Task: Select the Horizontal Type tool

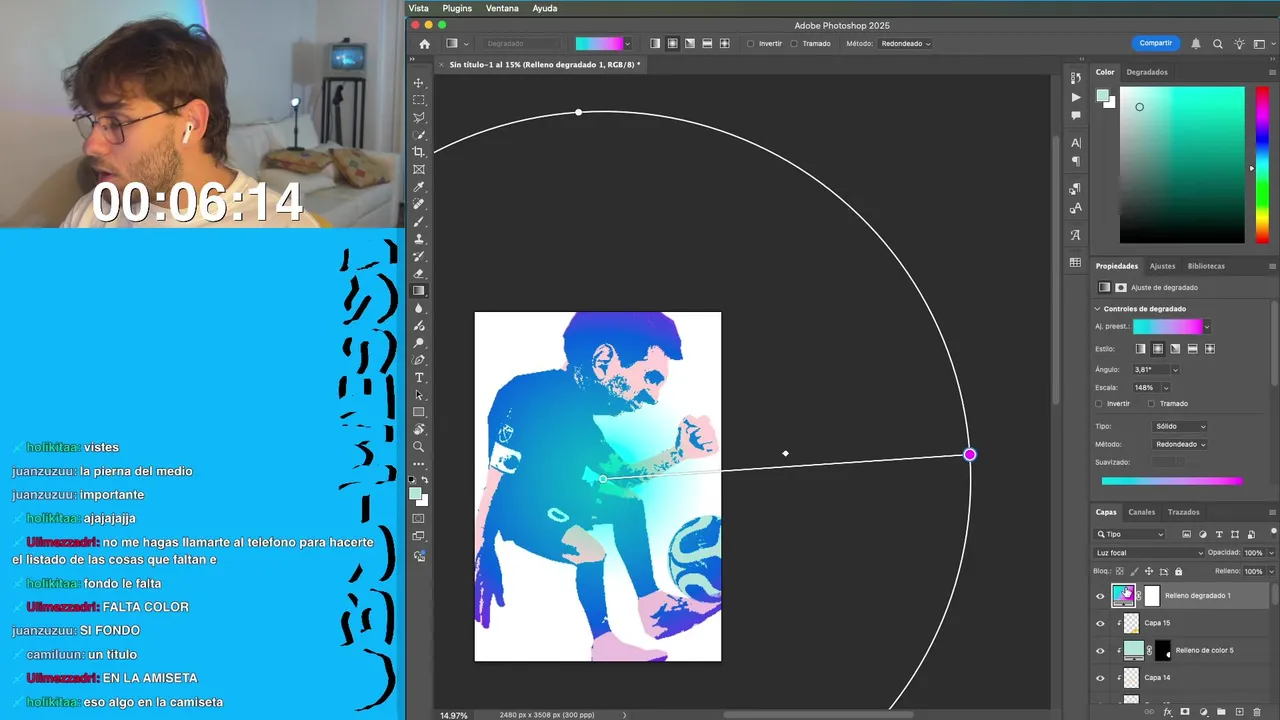Action: pos(419,377)
